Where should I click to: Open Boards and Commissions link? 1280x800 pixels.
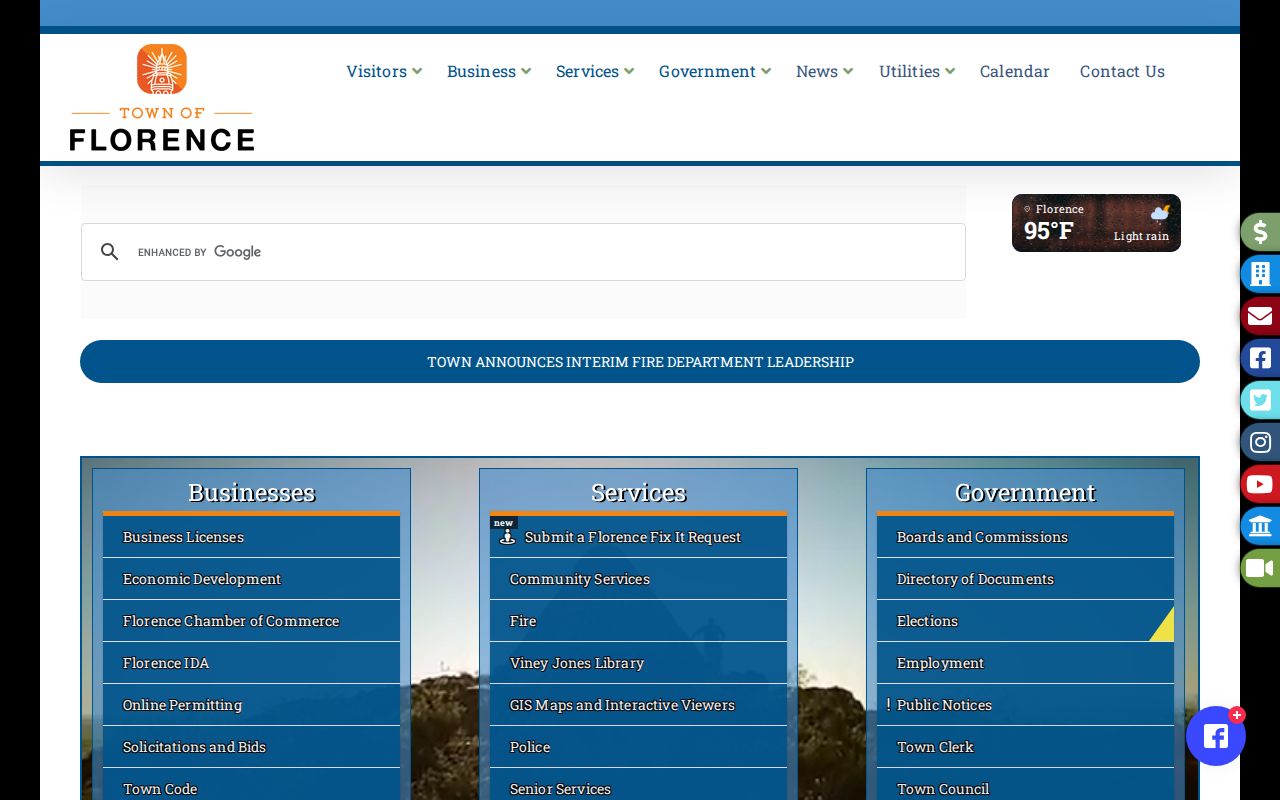click(1025, 537)
